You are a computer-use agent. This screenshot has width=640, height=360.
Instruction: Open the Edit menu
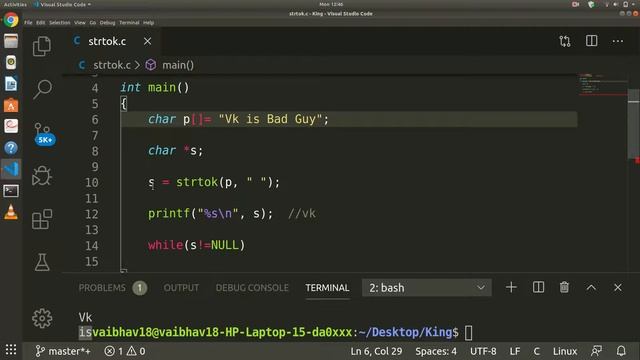coord(40,23)
